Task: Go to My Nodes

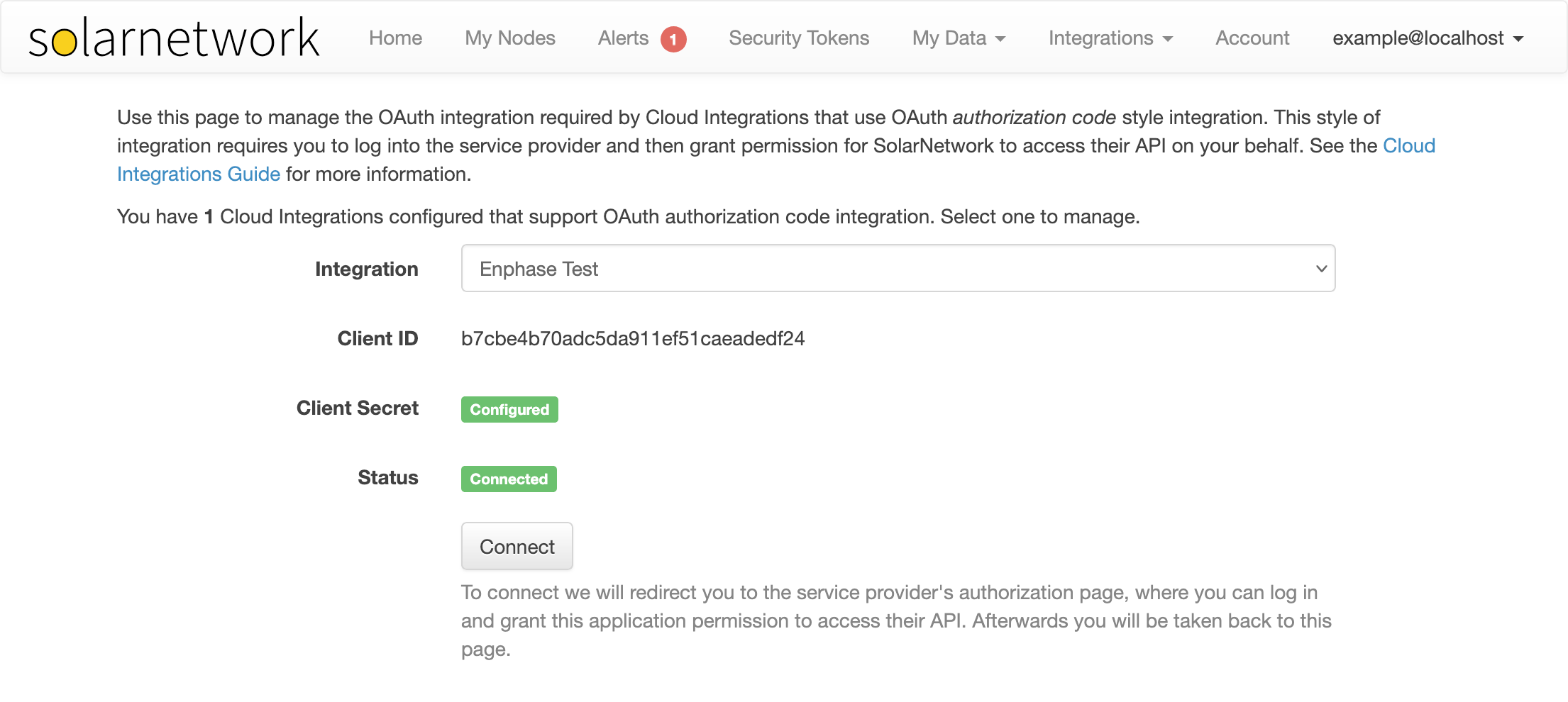Action: coord(510,38)
